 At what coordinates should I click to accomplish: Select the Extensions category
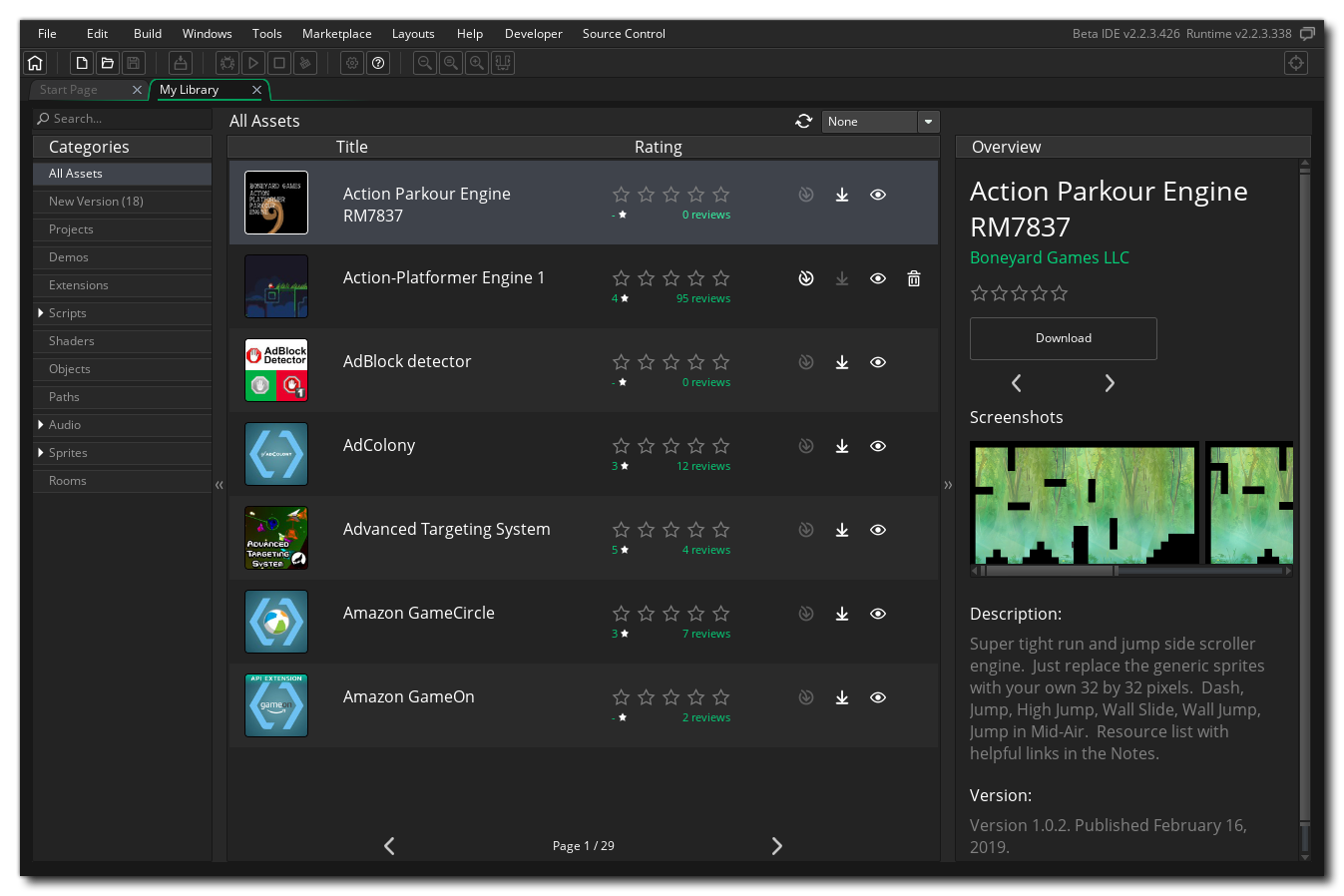pos(122,285)
